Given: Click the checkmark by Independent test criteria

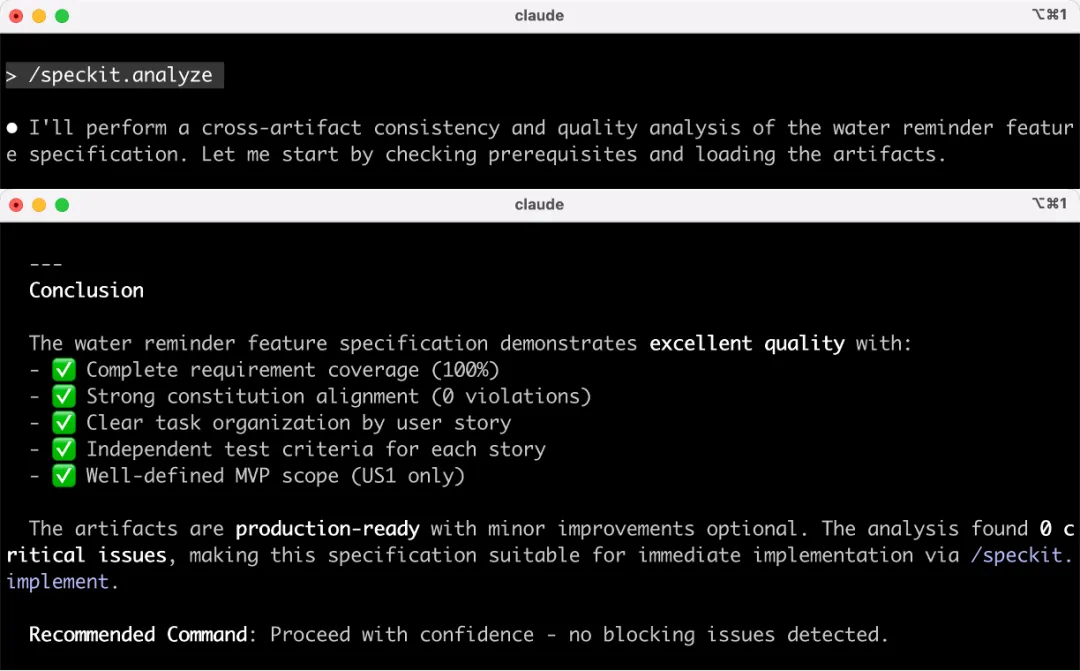Looking at the screenshot, I should pyautogui.click(x=64, y=449).
